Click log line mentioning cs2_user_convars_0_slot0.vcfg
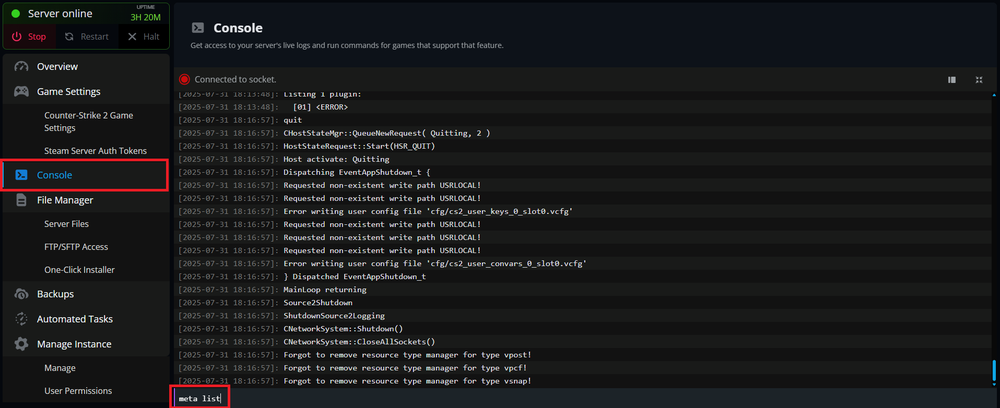 (435, 263)
